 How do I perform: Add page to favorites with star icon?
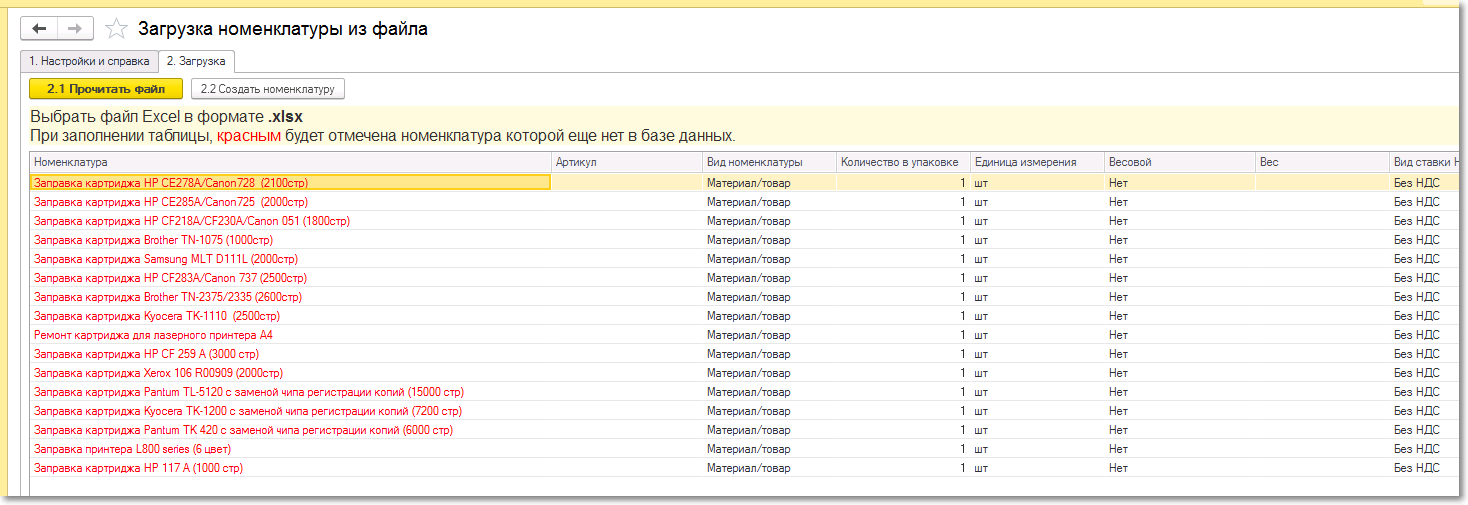(x=116, y=29)
